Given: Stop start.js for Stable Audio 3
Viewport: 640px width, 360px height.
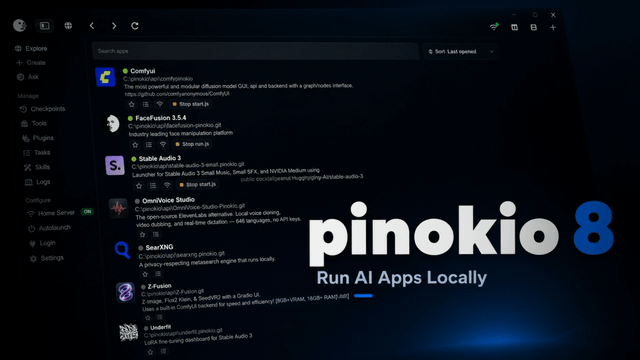Looking at the screenshot, I should (198, 185).
